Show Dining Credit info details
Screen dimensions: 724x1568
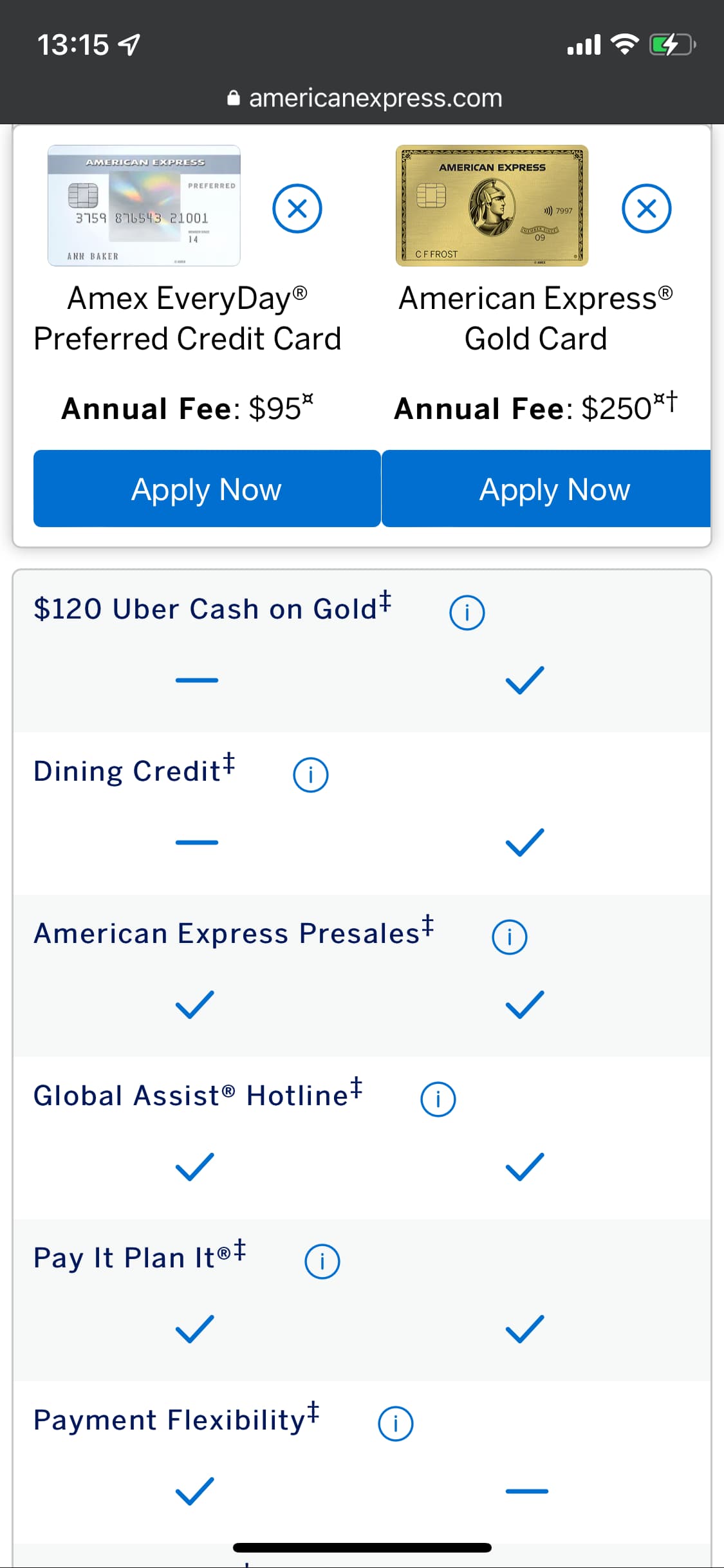click(311, 774)
